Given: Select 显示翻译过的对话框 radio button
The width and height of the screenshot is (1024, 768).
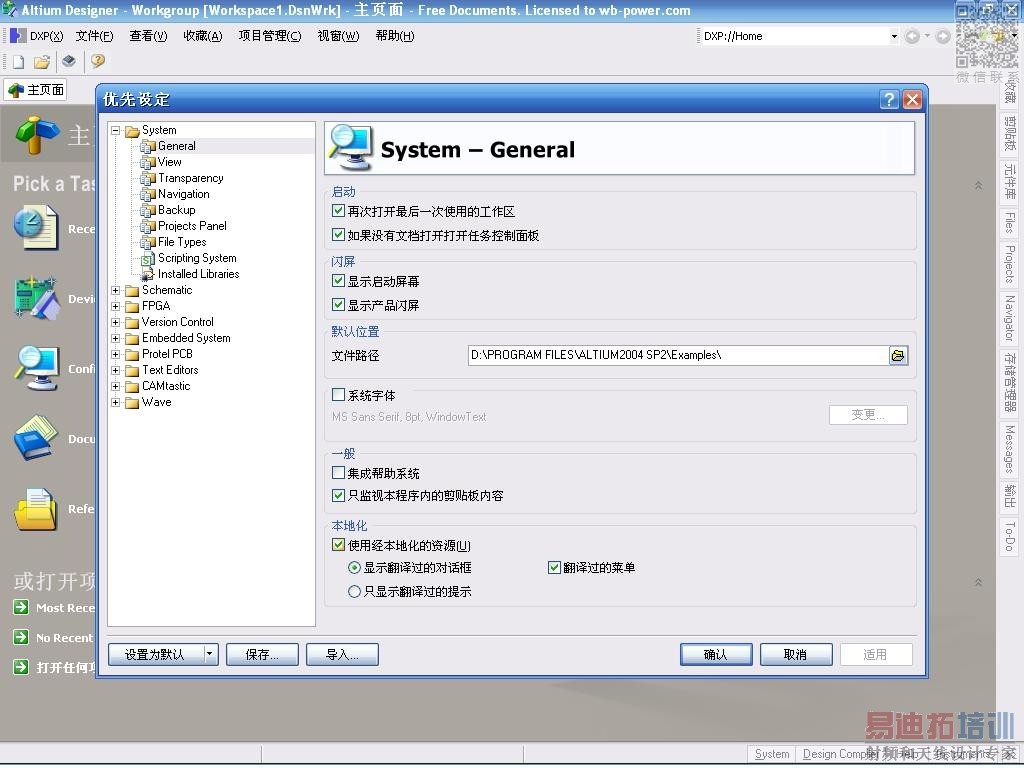Looking at the screenshot, I should pos(354,568).
